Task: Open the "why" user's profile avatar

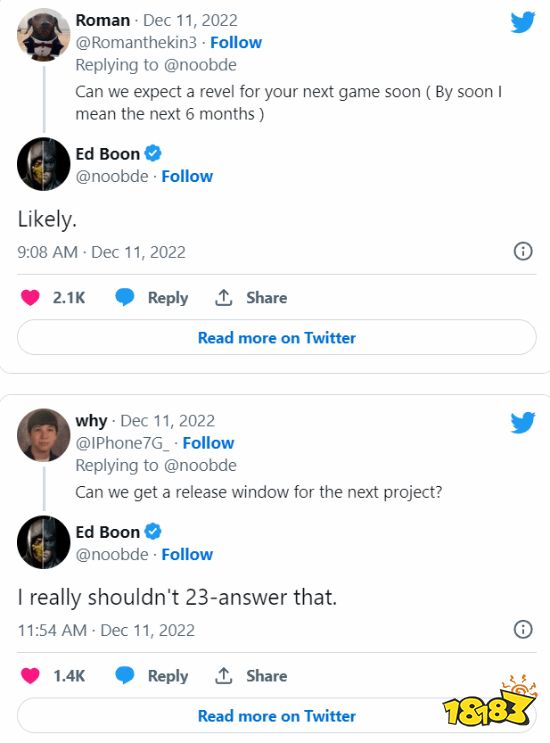Action: 44,435
